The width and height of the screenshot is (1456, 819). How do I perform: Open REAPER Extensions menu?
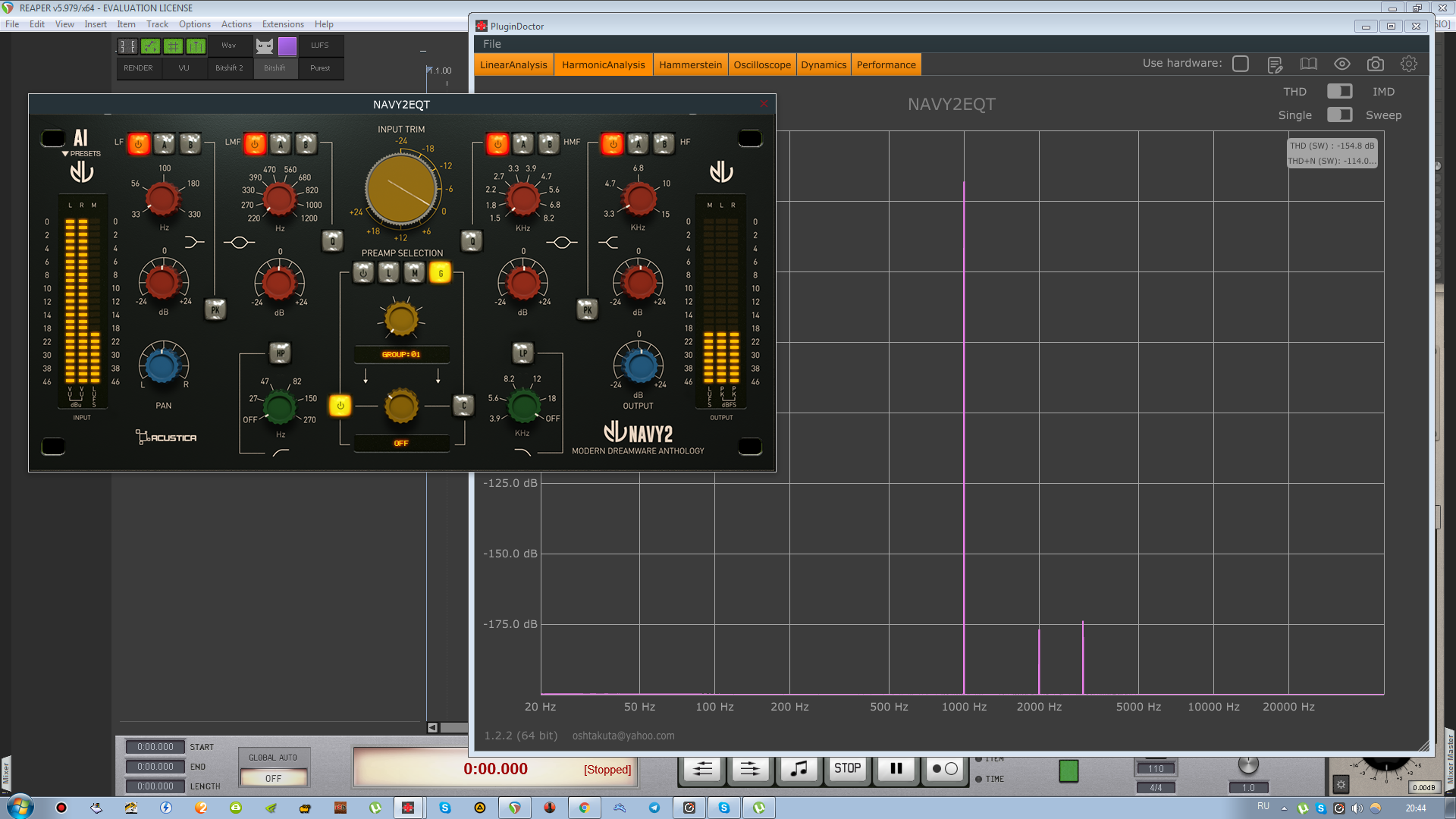(x=283, y=24)
